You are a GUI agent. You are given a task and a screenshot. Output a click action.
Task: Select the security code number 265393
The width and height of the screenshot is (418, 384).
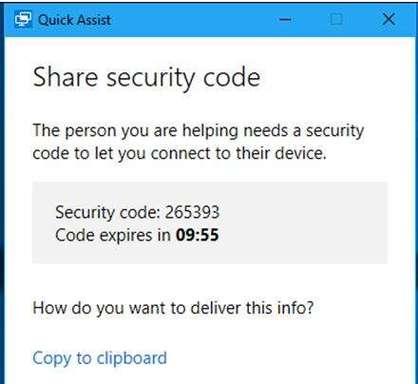[x=192, y=212]
